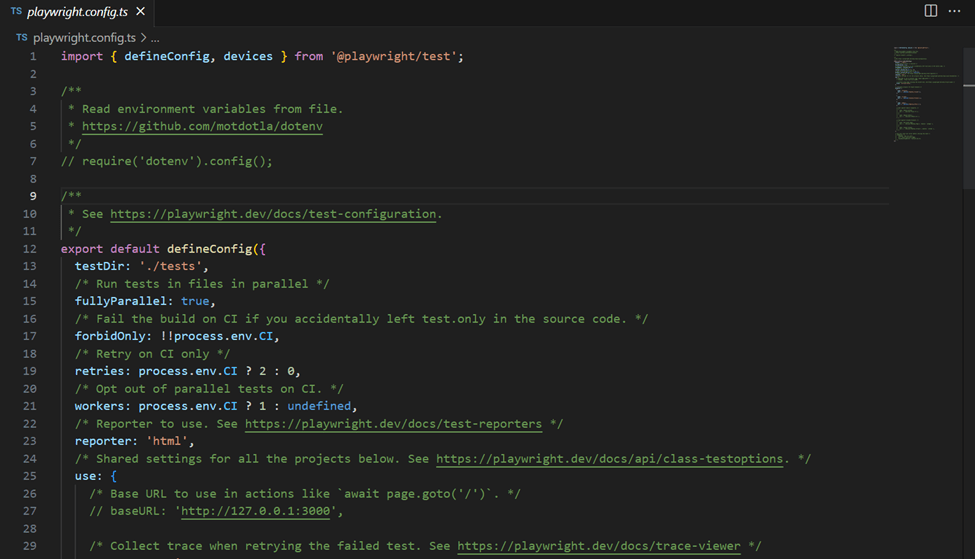Open the test-reporters documentation link

click(x=393, y=424)
